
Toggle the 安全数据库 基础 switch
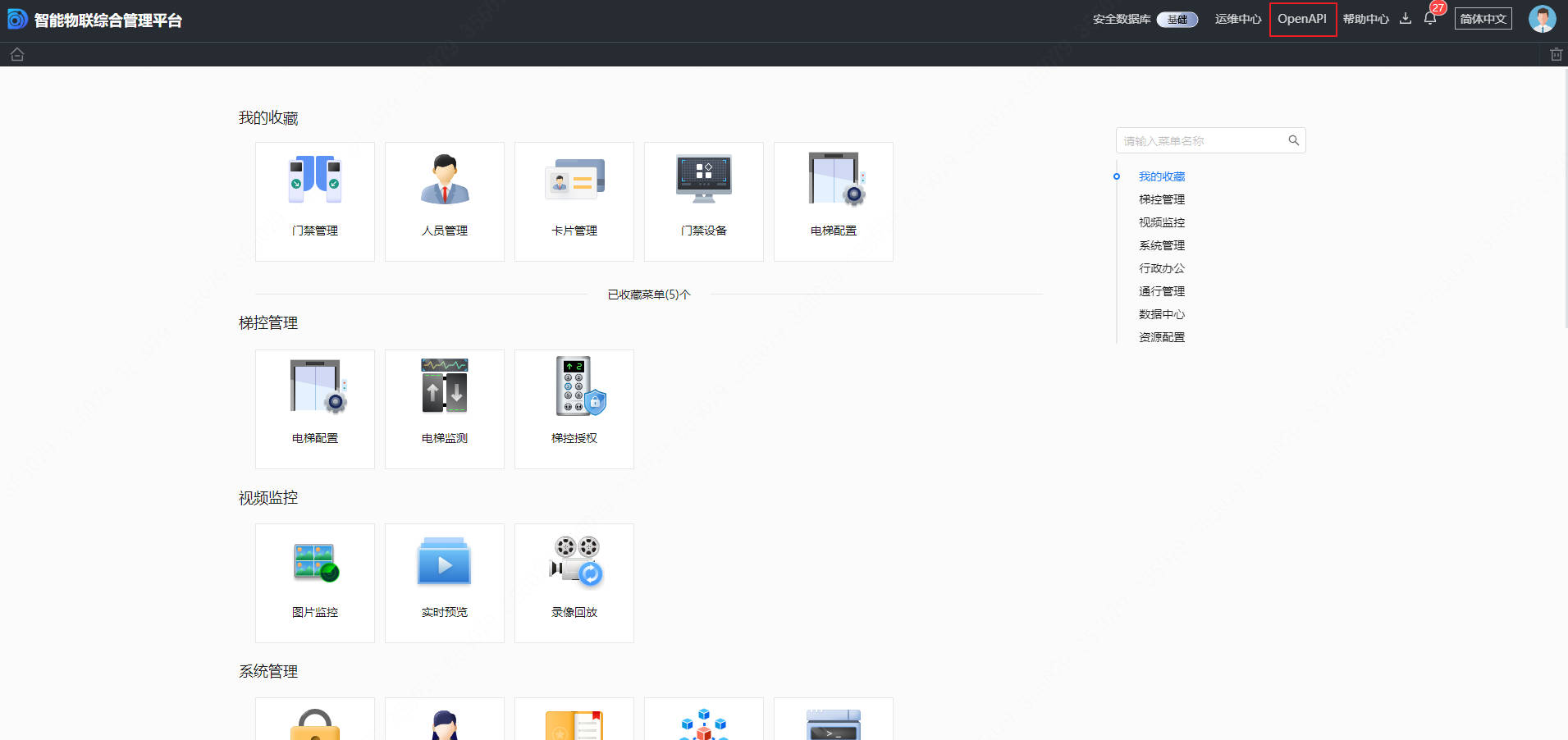click(1177, 19)
